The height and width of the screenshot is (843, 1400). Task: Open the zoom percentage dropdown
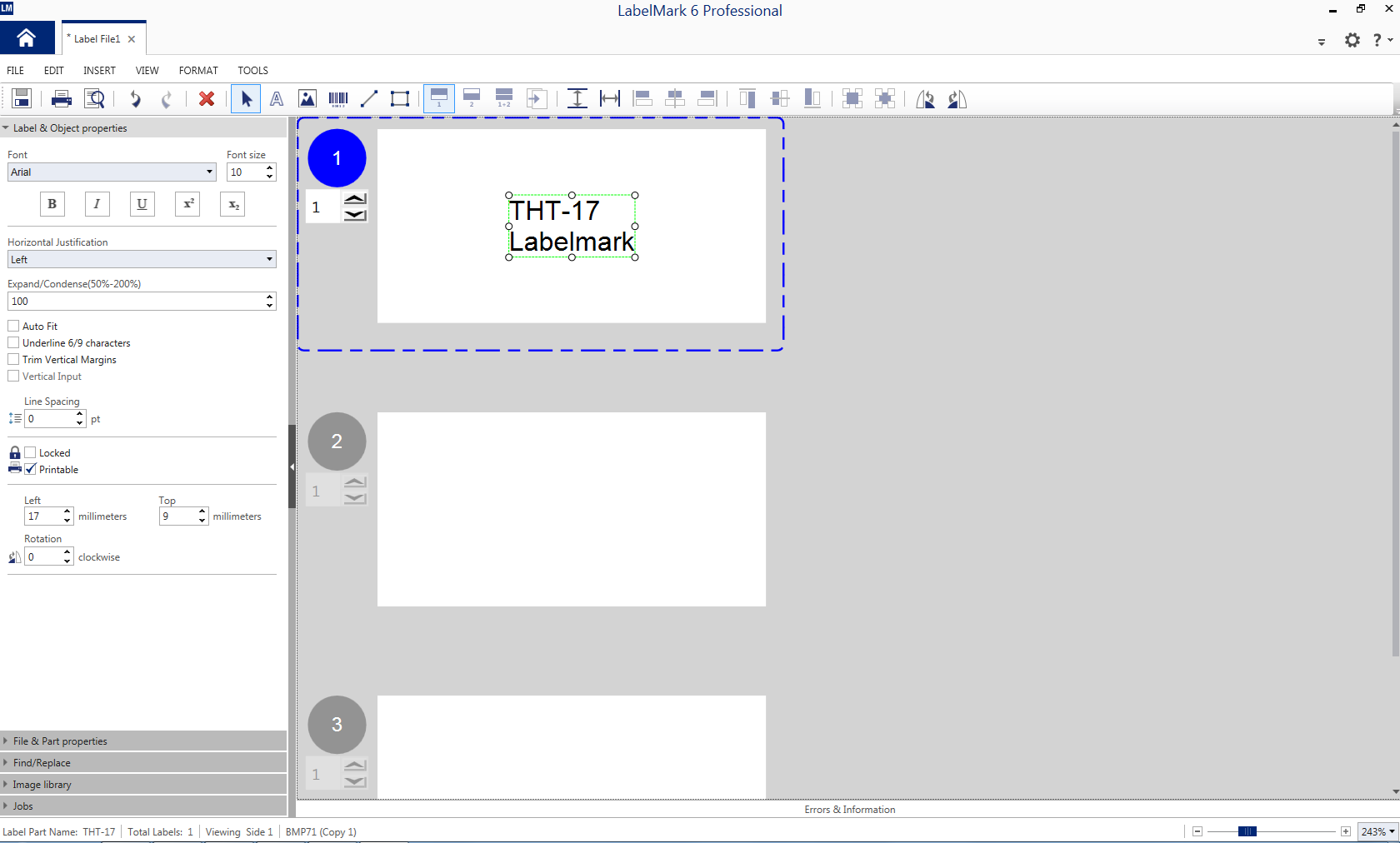pos(1377,831)
